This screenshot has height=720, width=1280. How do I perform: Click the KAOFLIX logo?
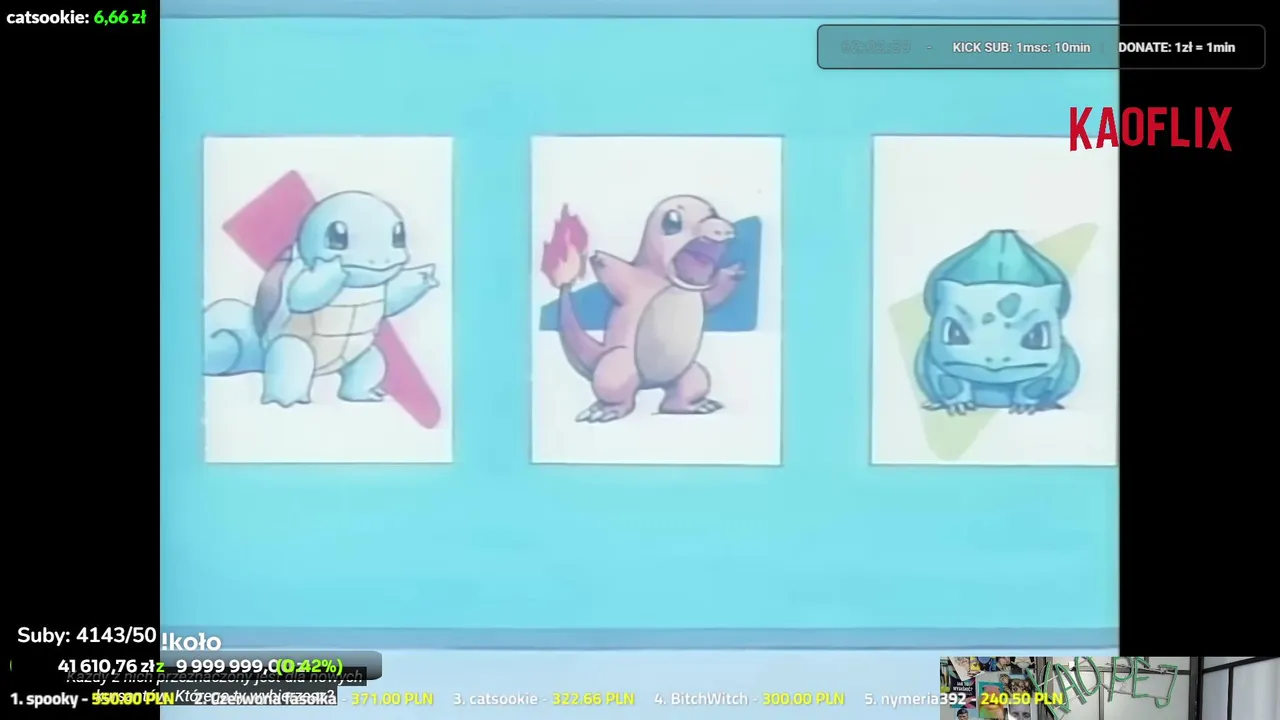pos(1150,129)
